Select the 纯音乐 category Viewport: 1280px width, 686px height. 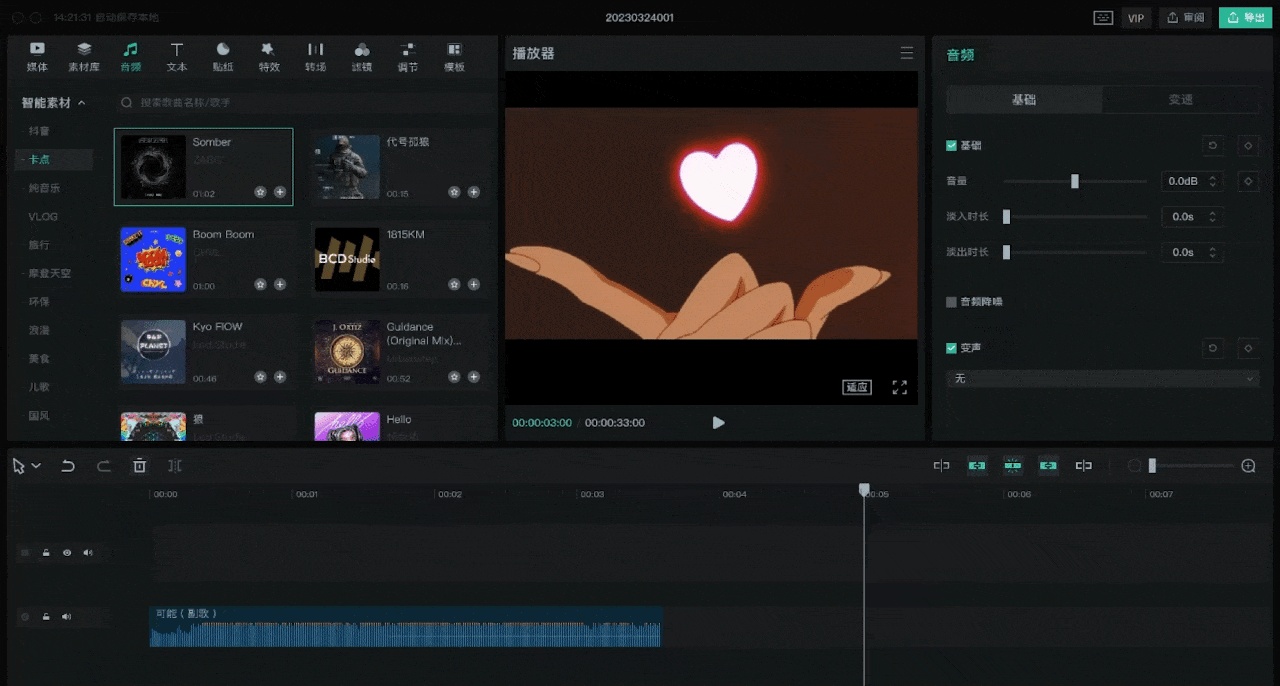(44, 188)
